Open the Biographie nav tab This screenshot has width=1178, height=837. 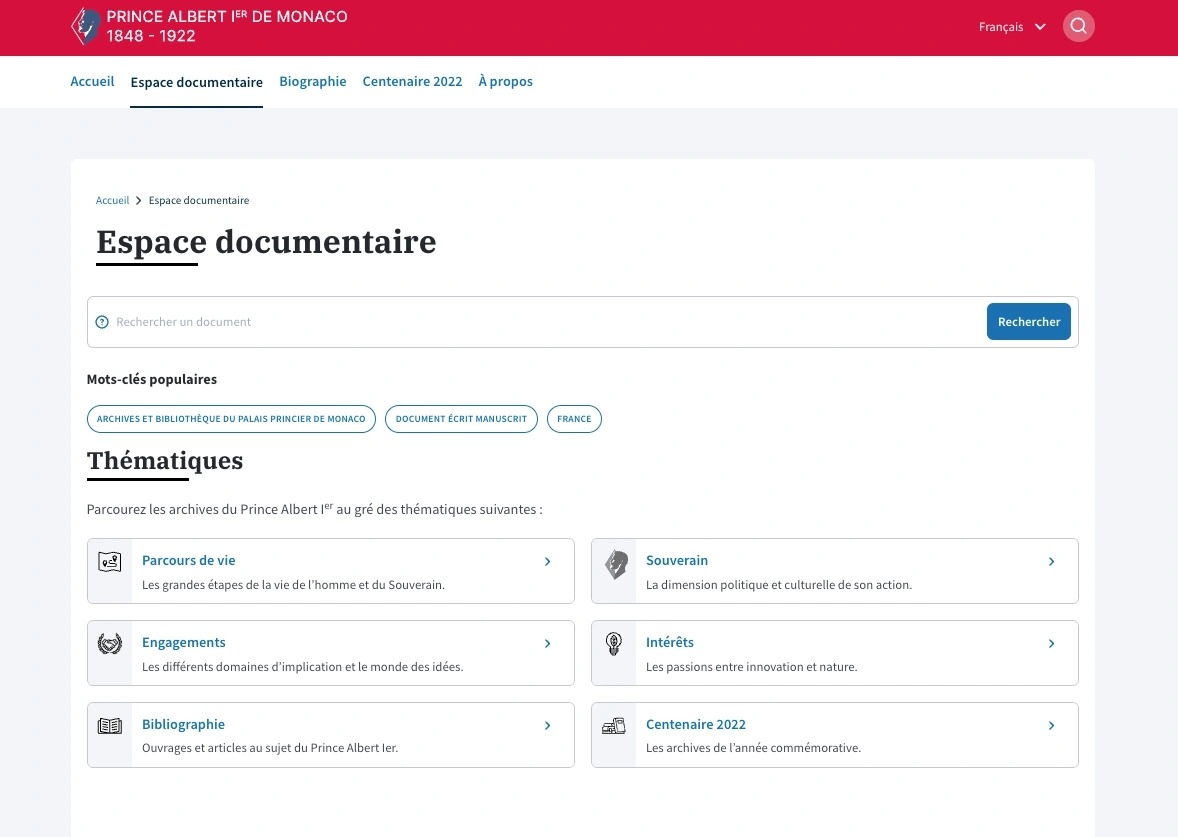tap(313, 81)
